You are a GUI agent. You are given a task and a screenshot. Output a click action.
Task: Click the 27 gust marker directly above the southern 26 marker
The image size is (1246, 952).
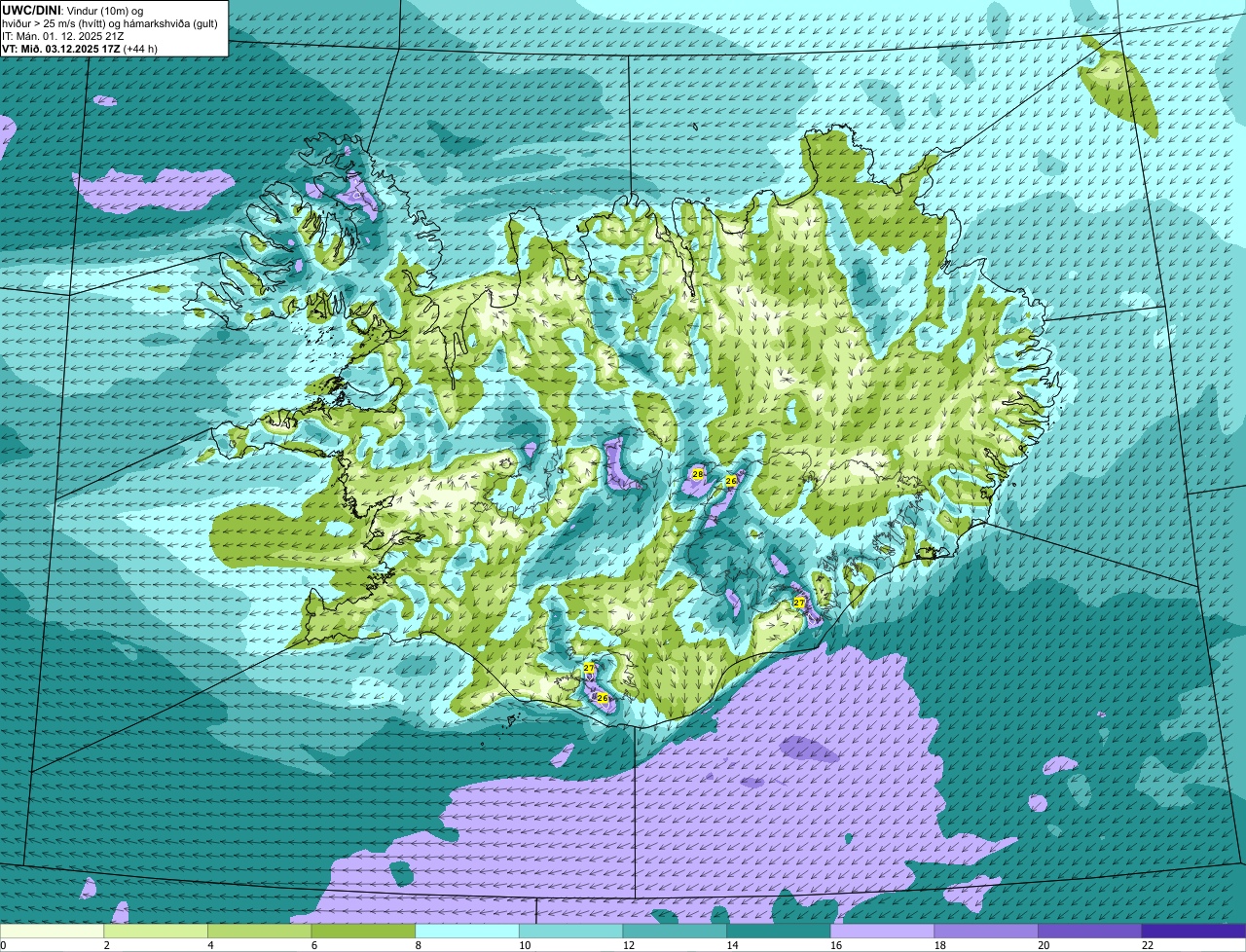589,668
